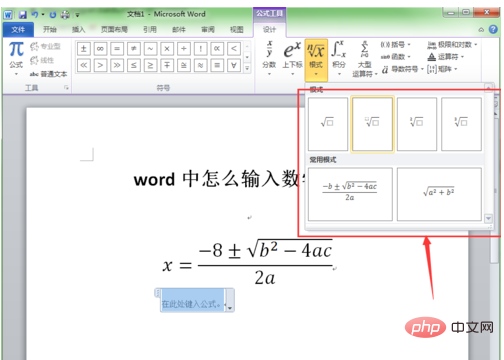504x360 pixels.
Task: Select the highlighted radical with degree template
Action: [x=372, y=124]
